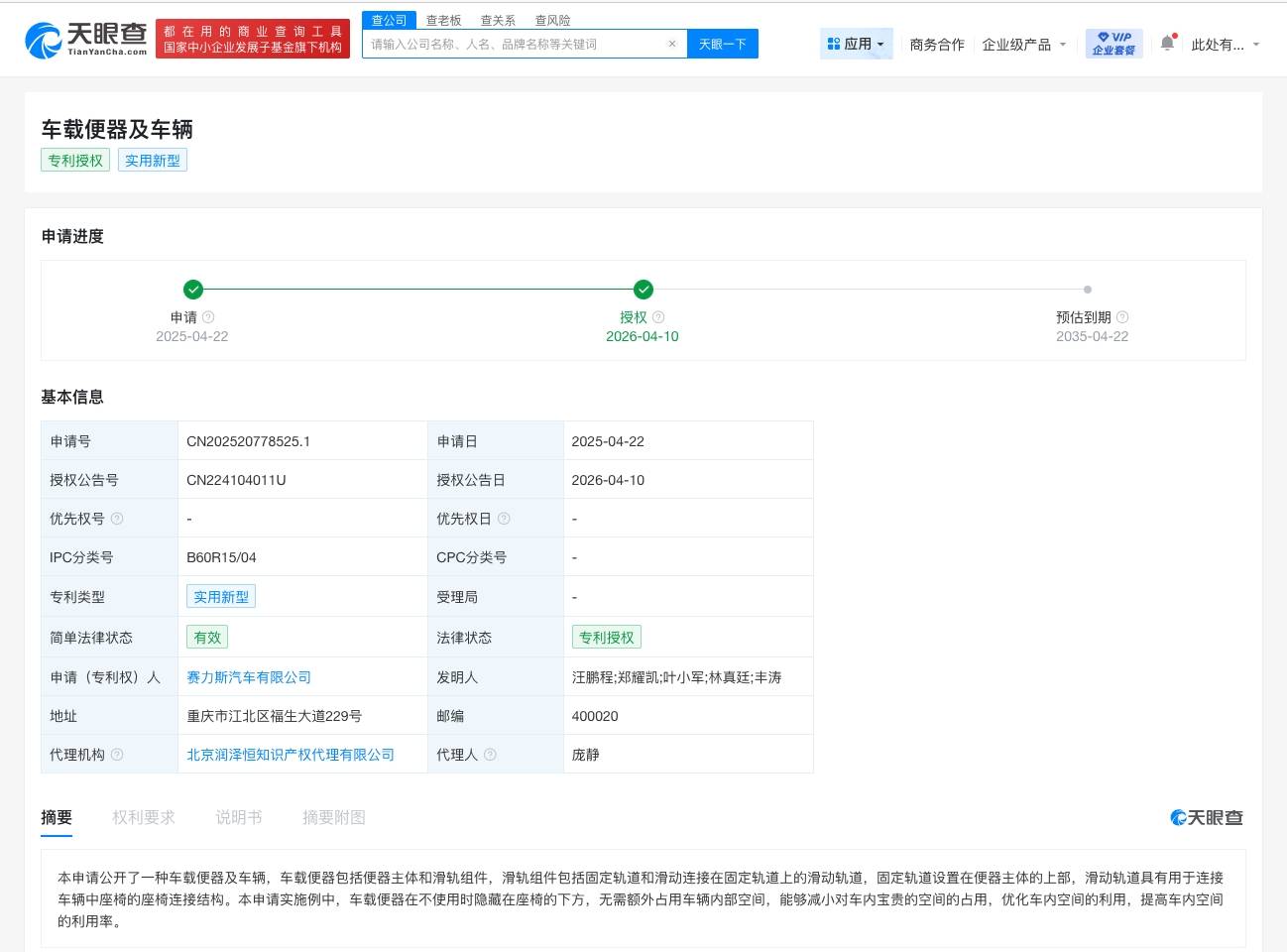Switch to the 查老板 search tab

(x=443, y=20)
